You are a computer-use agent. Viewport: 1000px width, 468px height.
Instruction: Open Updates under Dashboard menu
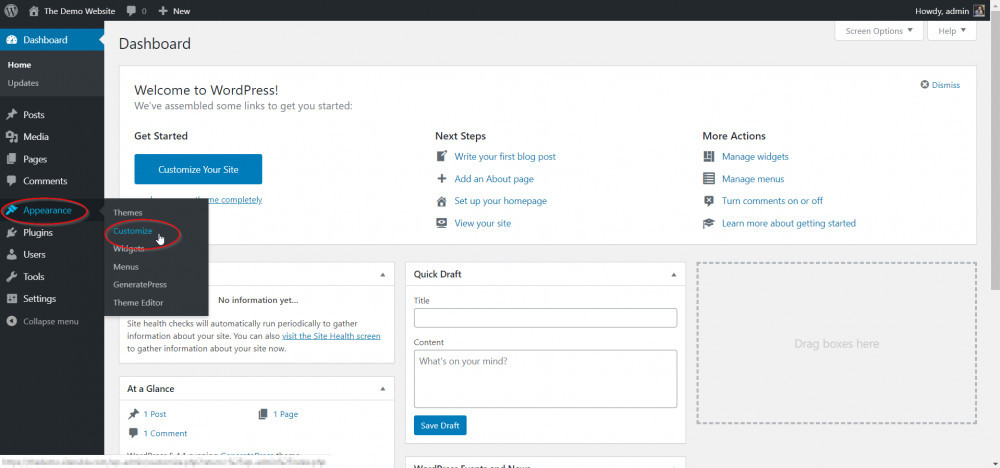click(23, 83)
